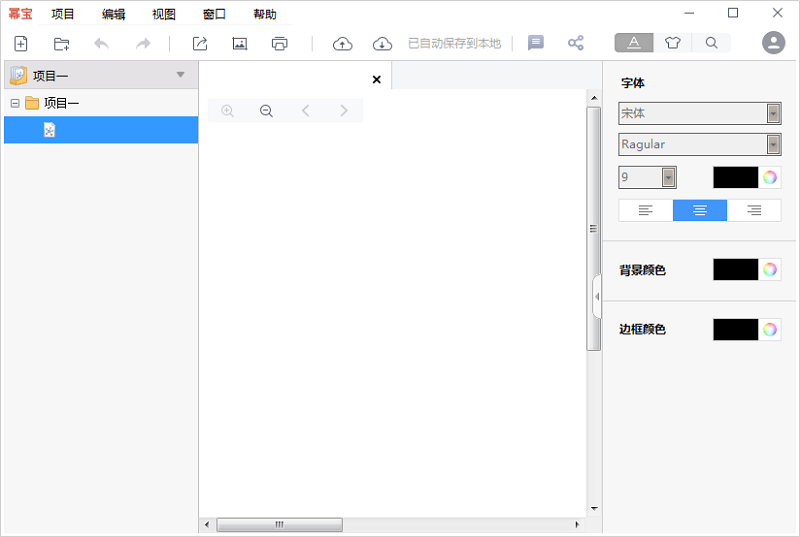Collapse the right side panel handle
The width and height of the screenshot is (800, 537).
point(596,296)
